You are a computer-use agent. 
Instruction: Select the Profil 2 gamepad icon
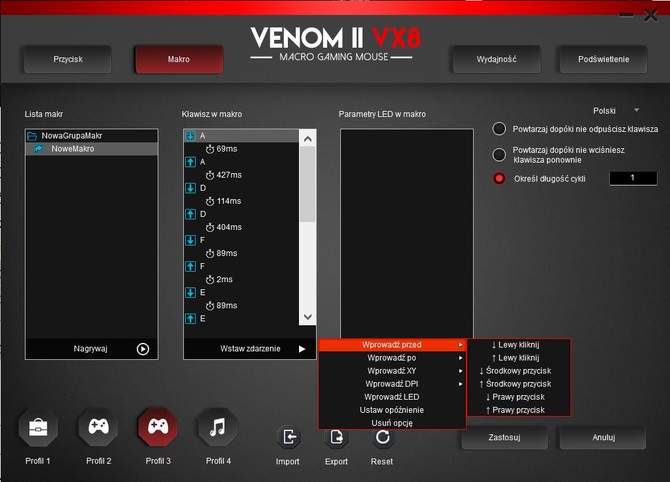98,427
